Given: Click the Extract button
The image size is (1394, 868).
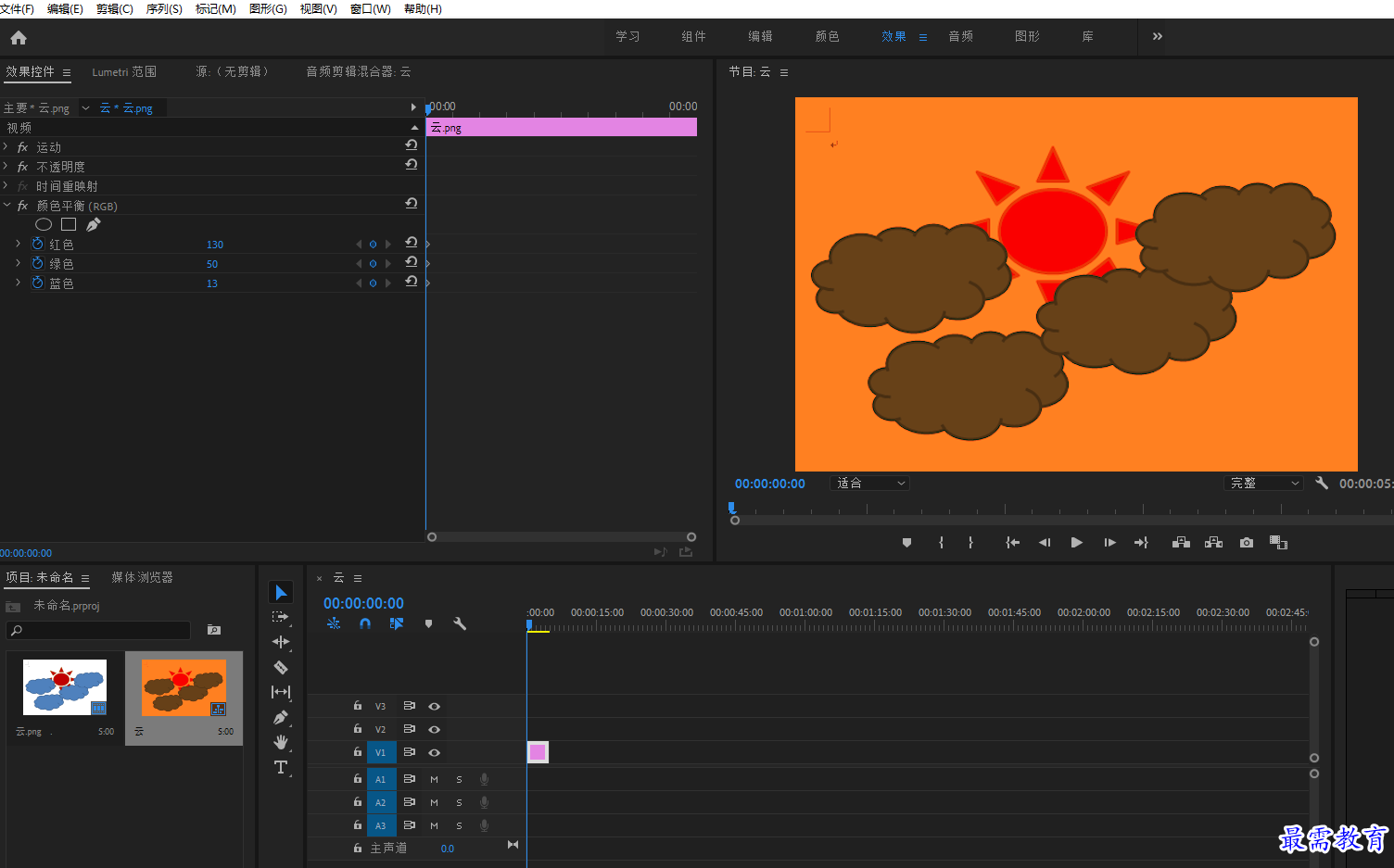Looking at the screenshot, I should tap(1213, 543).
